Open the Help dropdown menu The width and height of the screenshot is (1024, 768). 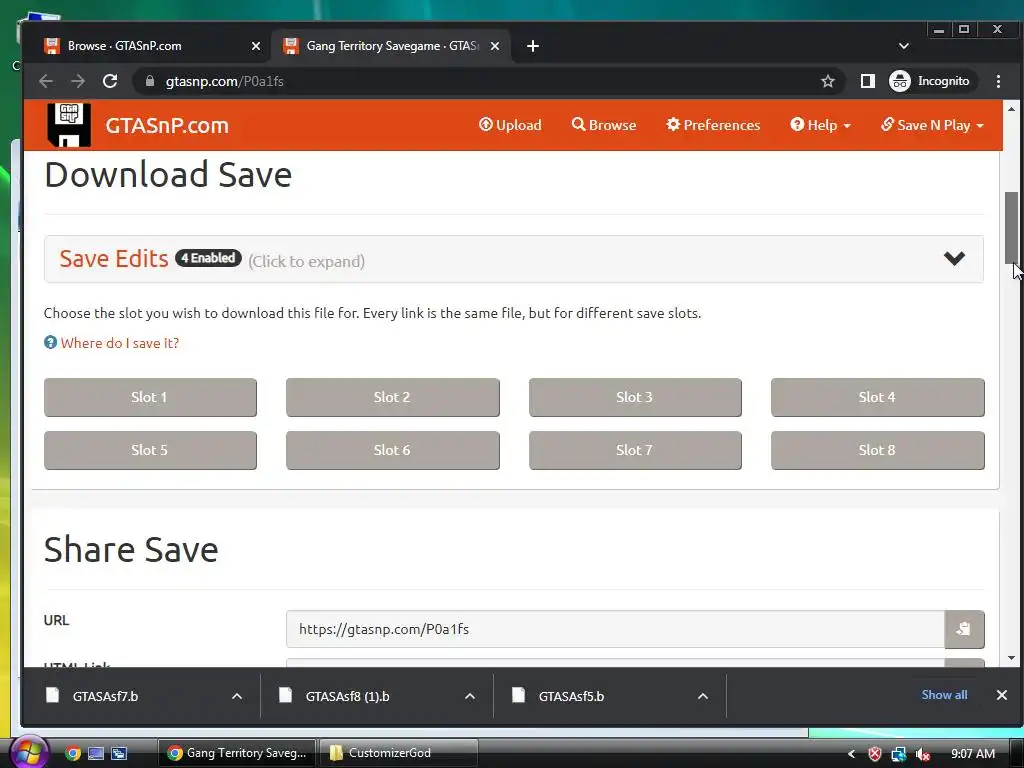click(820, 125)
